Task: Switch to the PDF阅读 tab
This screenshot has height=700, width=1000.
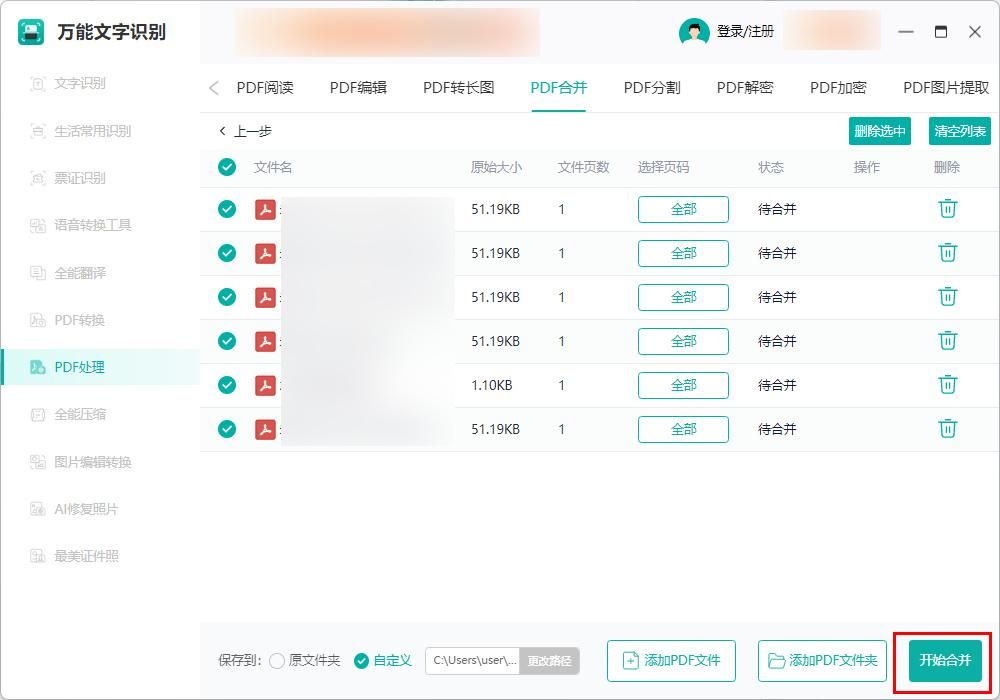Action: tap(265, 87)
